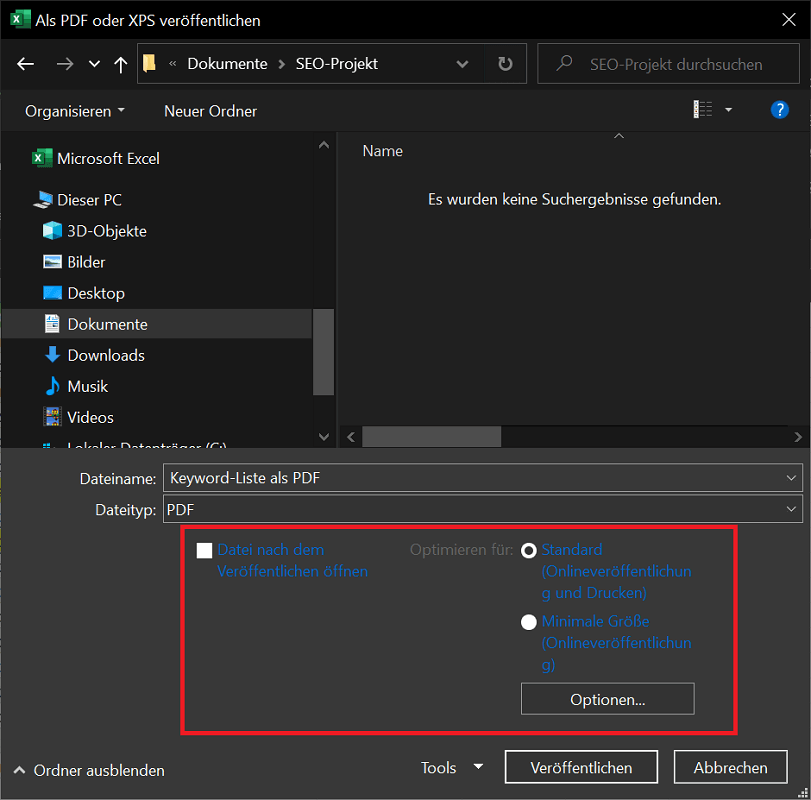Sort by the Name column header
Viewport: 811px width, 800px height.
(382, 151)
